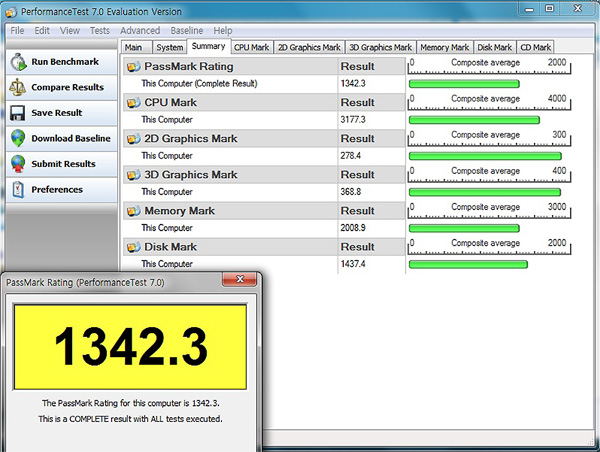Click the Memory Mark header text
Viewport: 600px width, 452px height.
[179, 211]
